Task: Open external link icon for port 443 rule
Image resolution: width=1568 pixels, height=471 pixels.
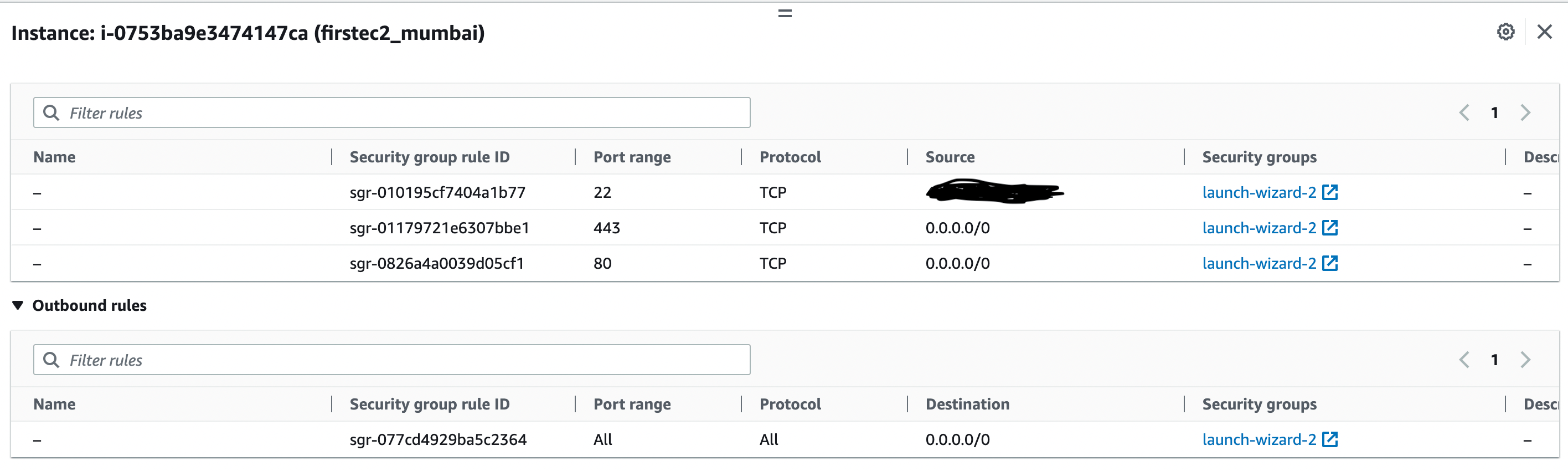Action: pos(1330,228)
